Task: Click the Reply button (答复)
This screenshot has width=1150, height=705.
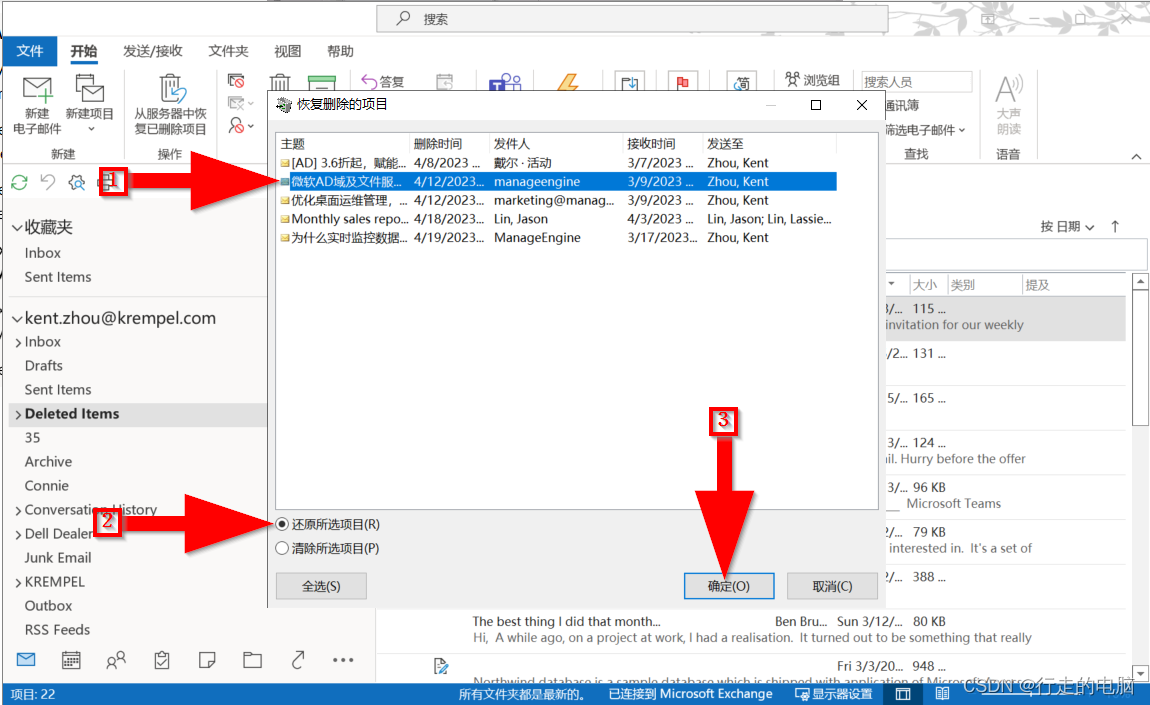Action: 383,81
